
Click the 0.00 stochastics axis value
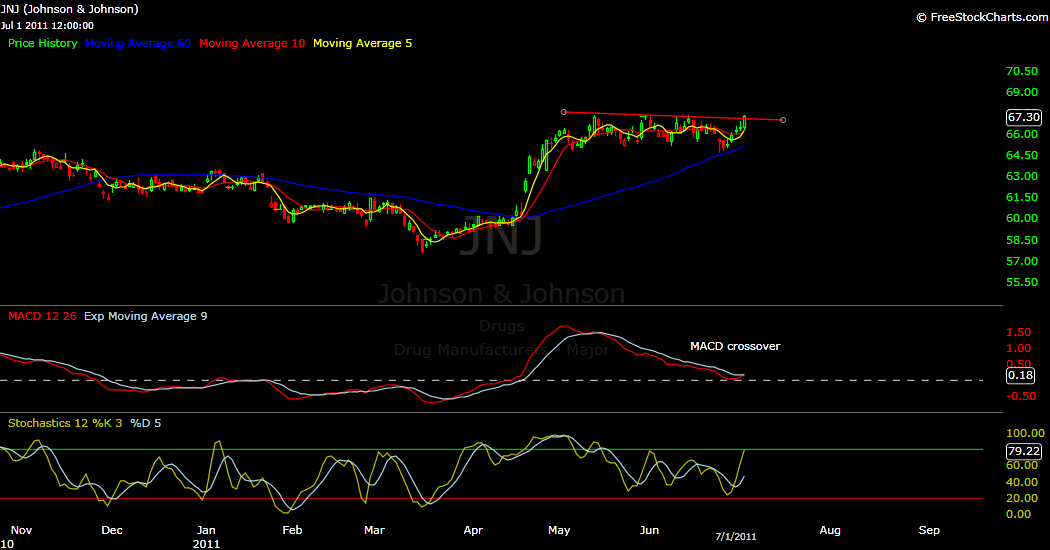point(1019,514)
